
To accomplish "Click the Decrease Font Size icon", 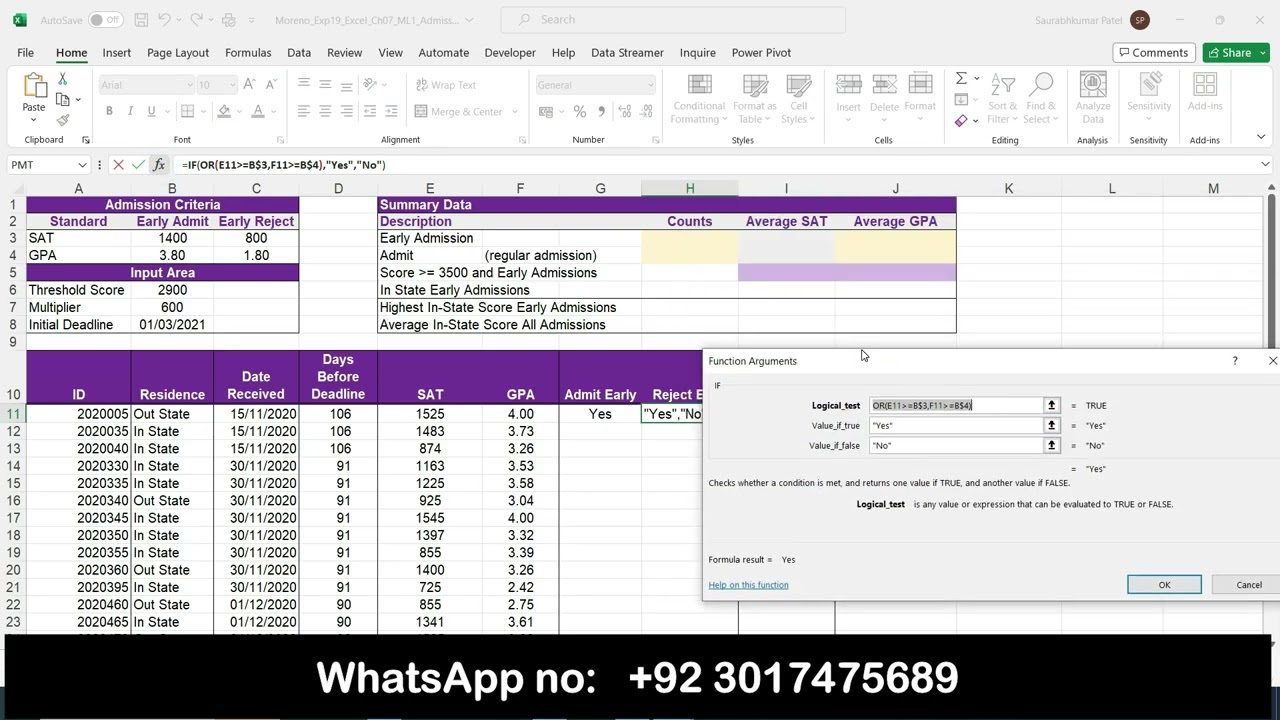I will point(272,85).
